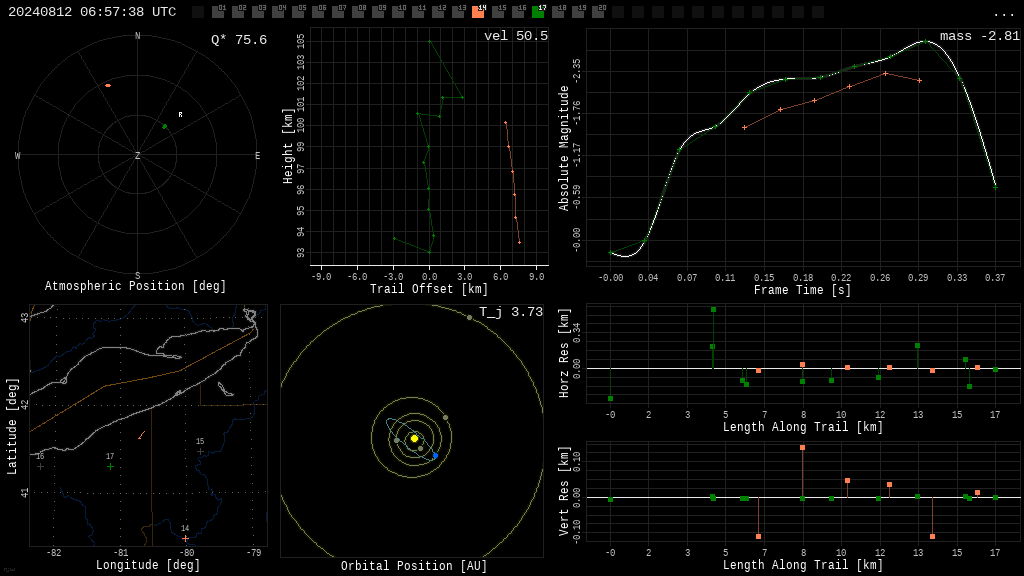Click station box 05 in top bar
The height and width of the screenshot is (576, 1024).
[x=298, y=12]
